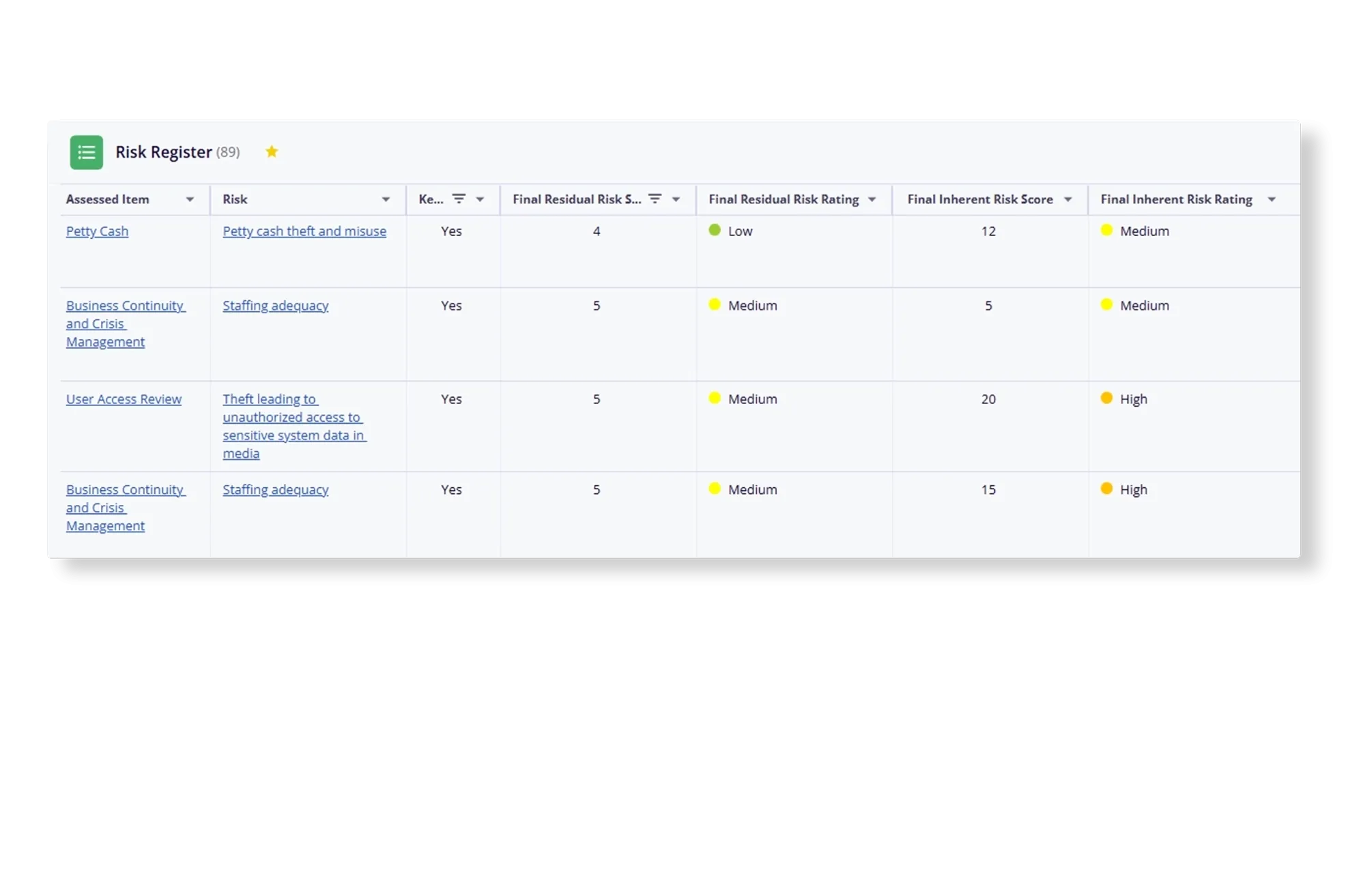Viewport: 1348px width, 896px height.
Task: Open the Assessed Item column dropdown arrow
Action: click(190, 199)
